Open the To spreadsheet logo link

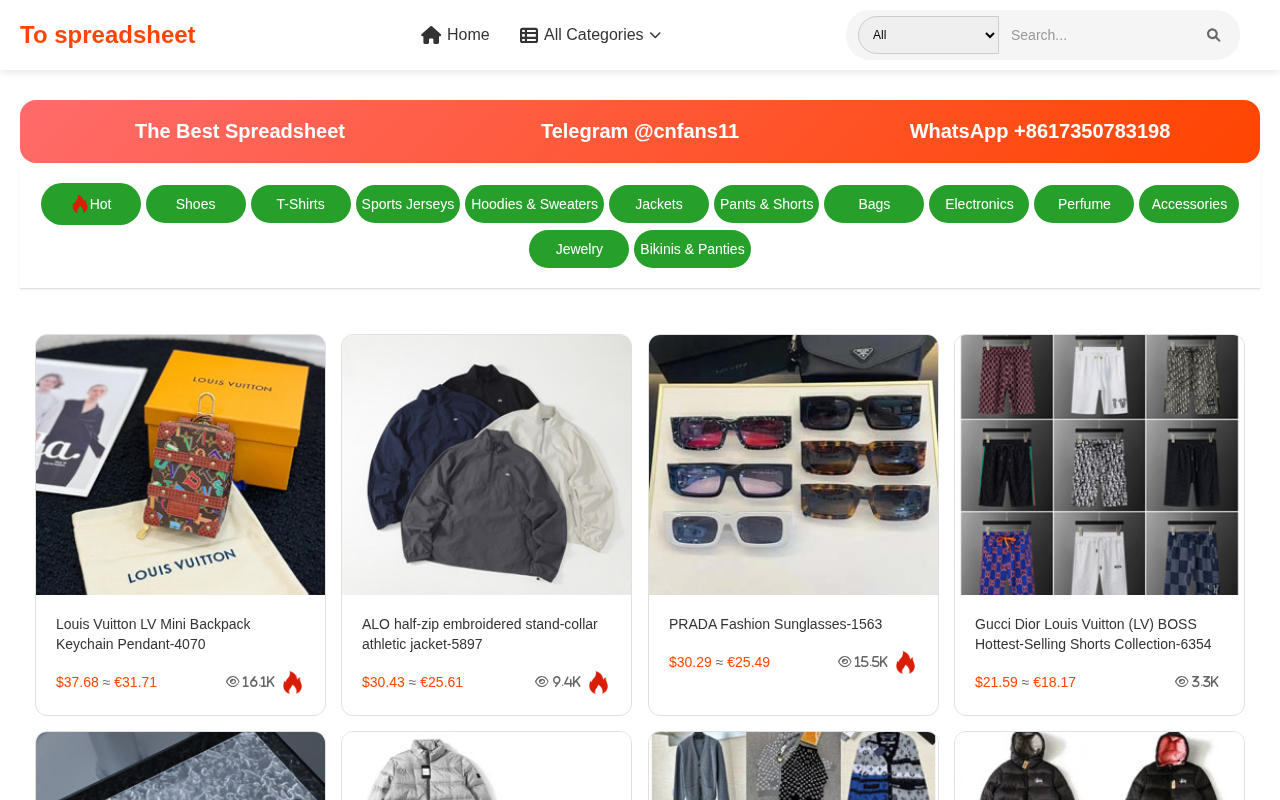(x=108, y=35)
